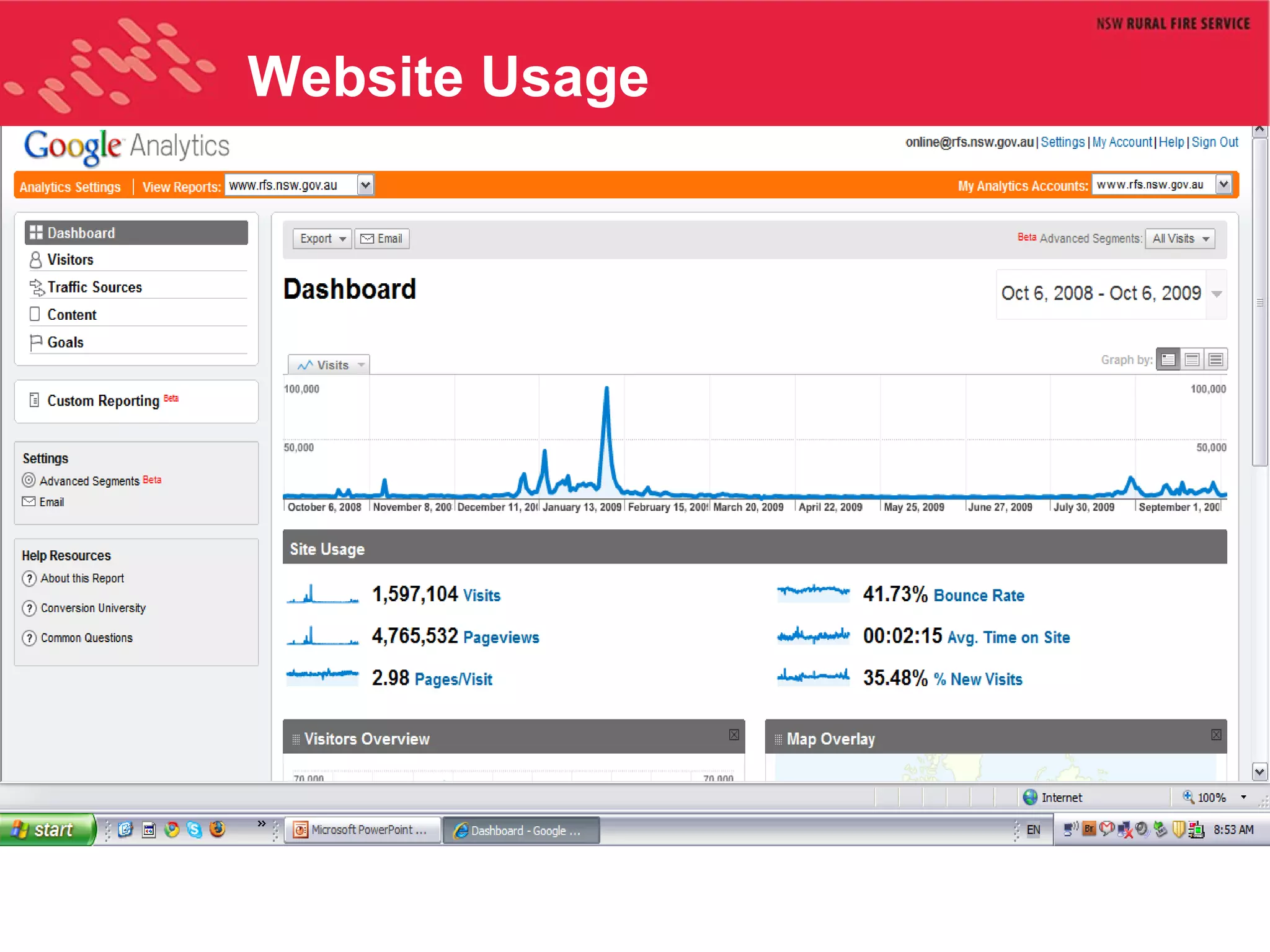This screenshot has width=1270, height=952.
Task: Open the View Reports site dropdown
Action: (x=300, y=185)
